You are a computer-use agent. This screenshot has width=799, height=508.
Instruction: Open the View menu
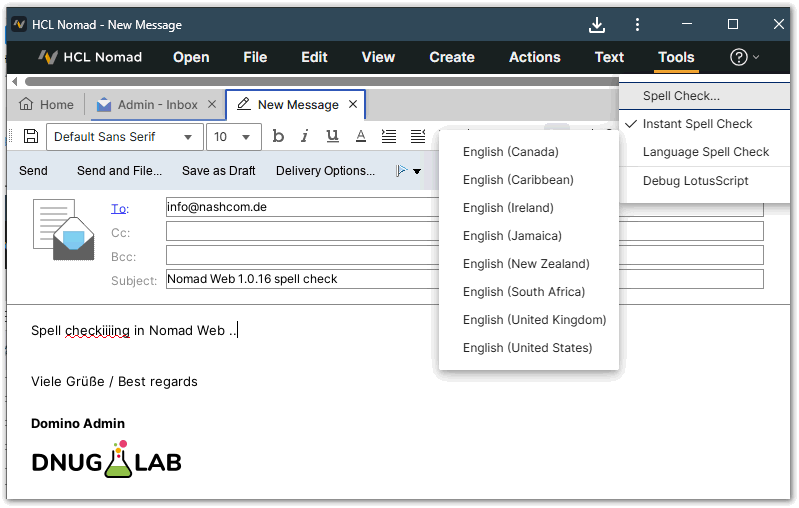click(378, 57)
